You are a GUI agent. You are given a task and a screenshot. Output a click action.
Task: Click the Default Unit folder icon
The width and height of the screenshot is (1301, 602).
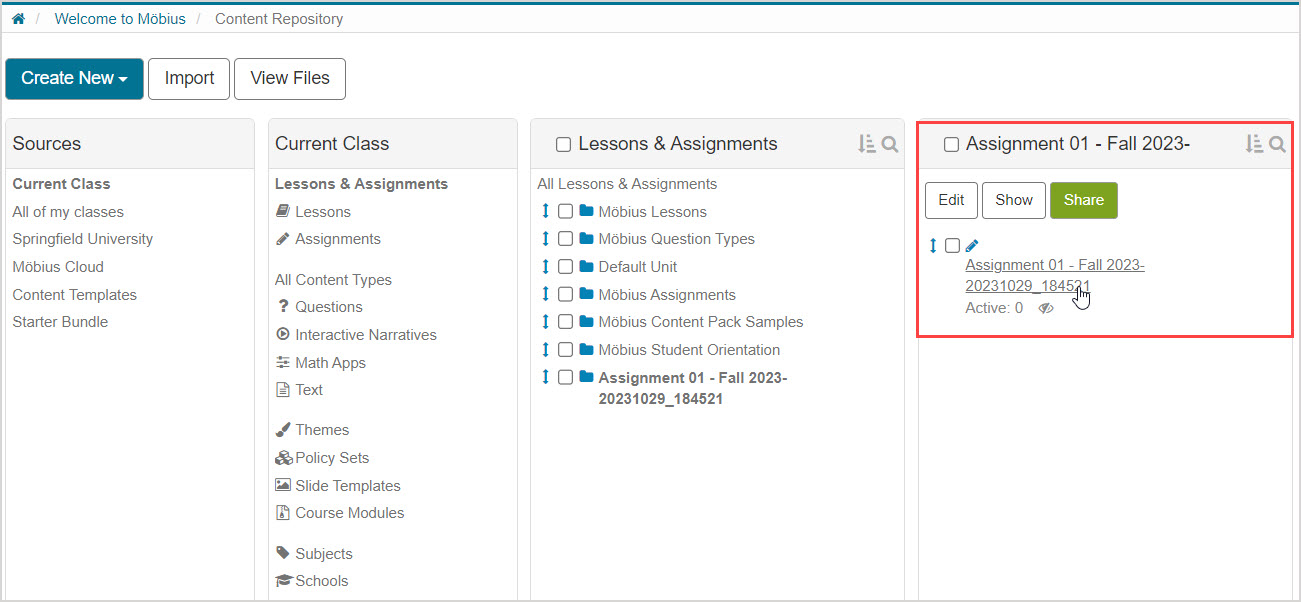(586, 267)
